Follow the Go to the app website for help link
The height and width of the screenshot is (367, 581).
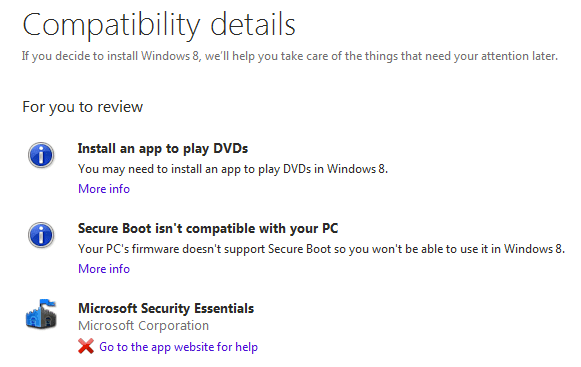click(x=178, y=347)
